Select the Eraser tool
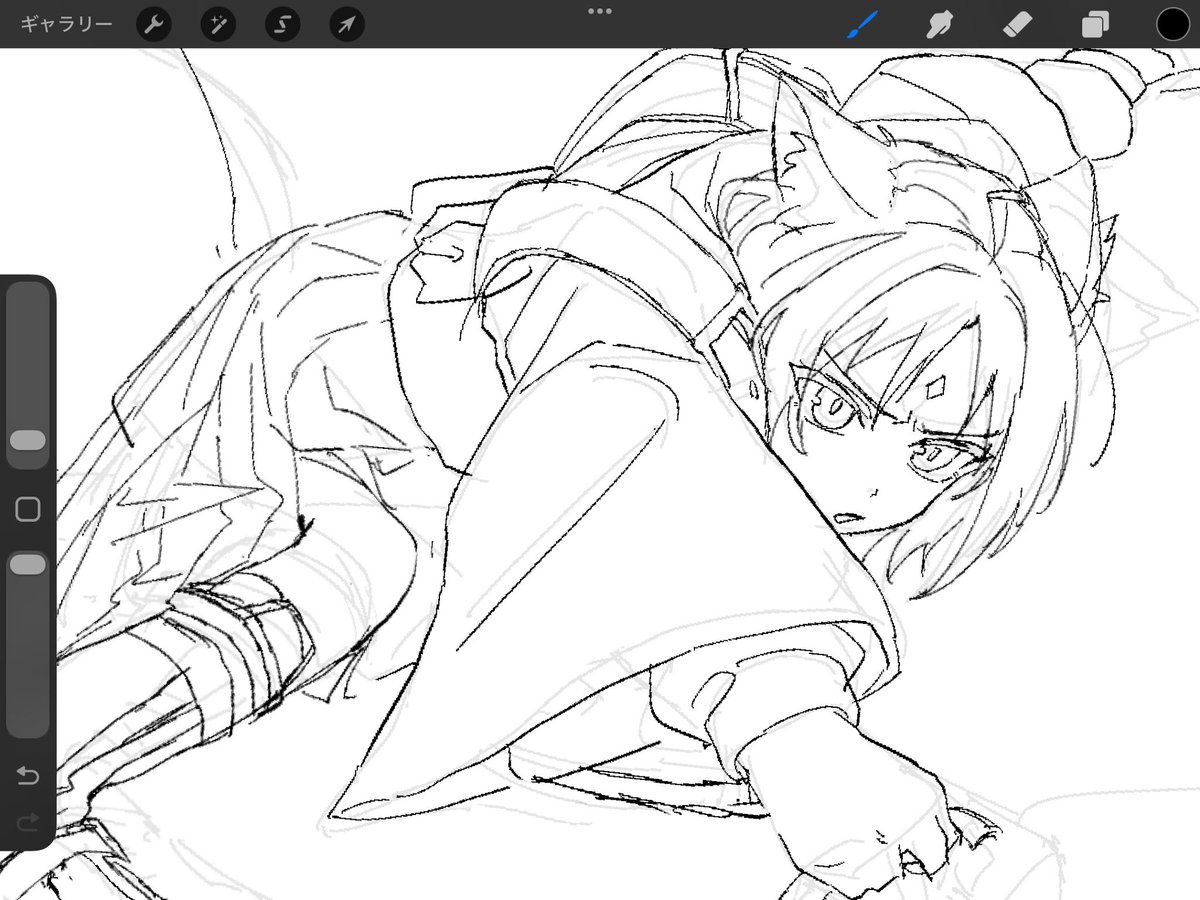 1017,25
